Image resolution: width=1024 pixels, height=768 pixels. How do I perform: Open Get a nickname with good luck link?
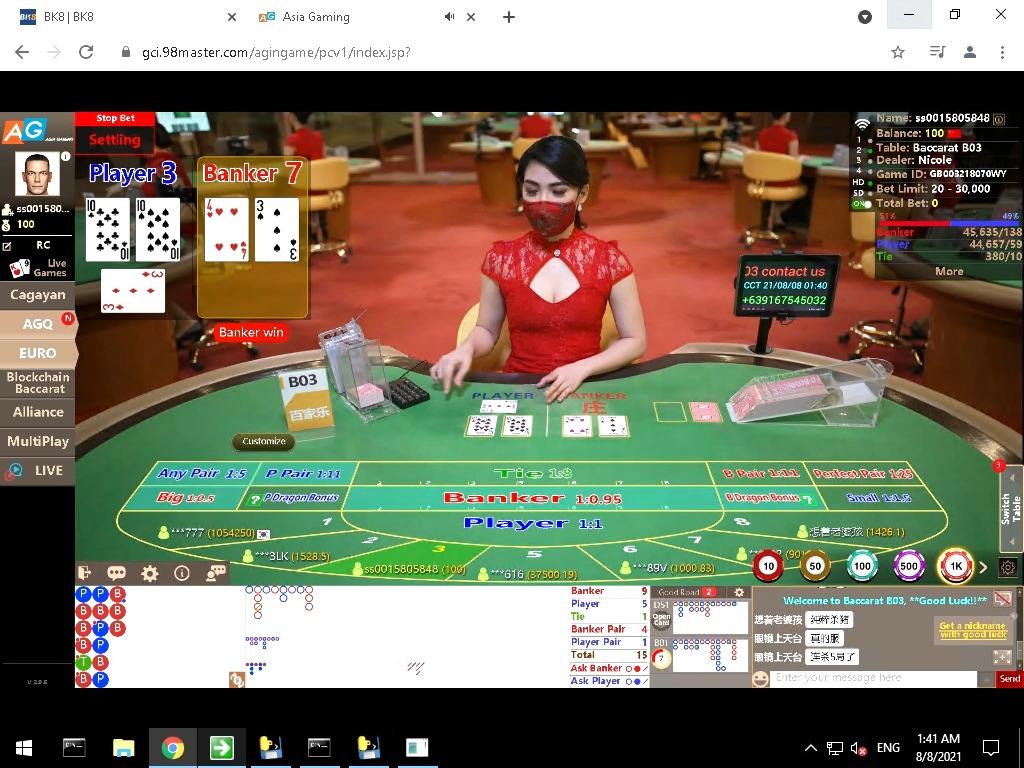coord(972,630)
